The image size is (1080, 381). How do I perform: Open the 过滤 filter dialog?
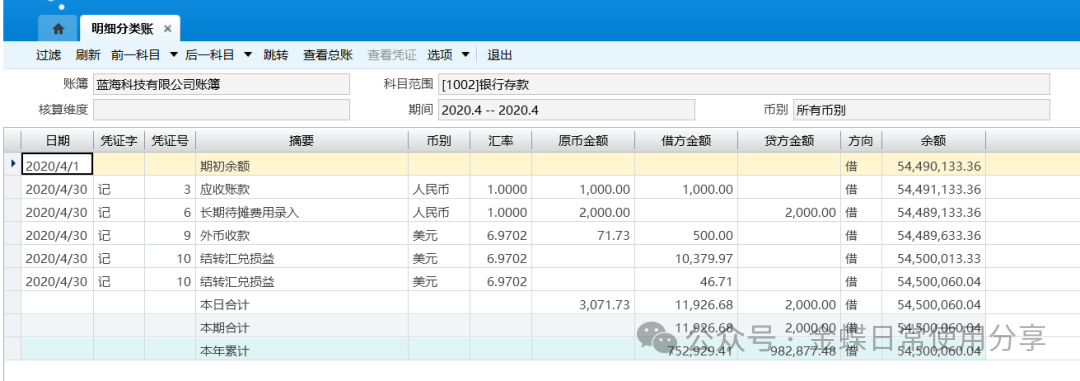click(48, 55)
